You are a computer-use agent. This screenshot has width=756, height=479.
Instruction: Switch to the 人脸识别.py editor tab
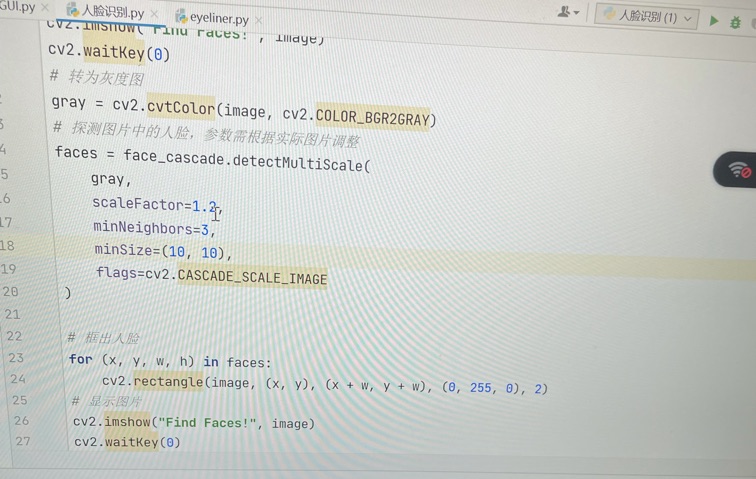coord(113,12)
